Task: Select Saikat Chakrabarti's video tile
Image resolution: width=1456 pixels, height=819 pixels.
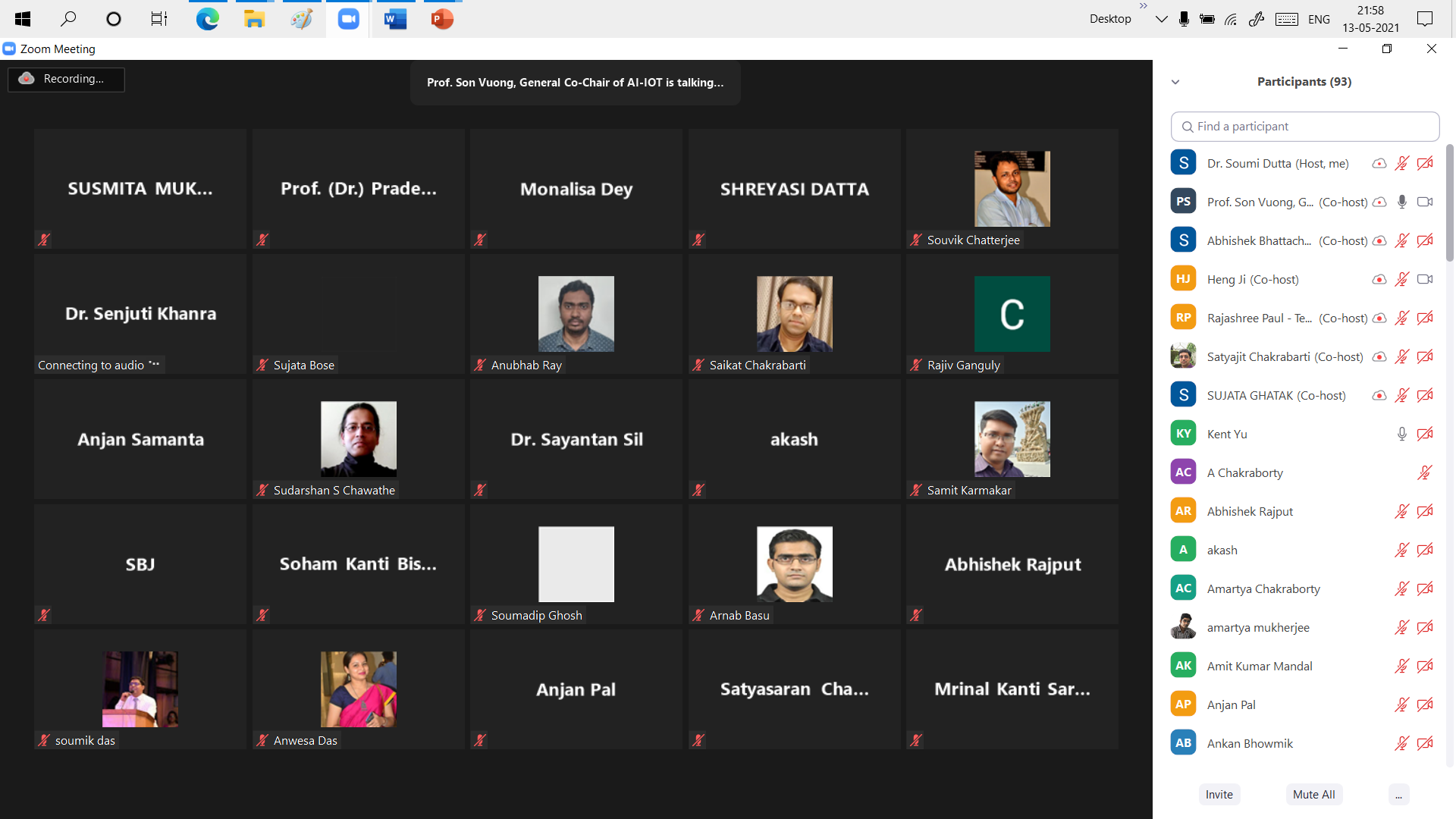Action: 795,314
